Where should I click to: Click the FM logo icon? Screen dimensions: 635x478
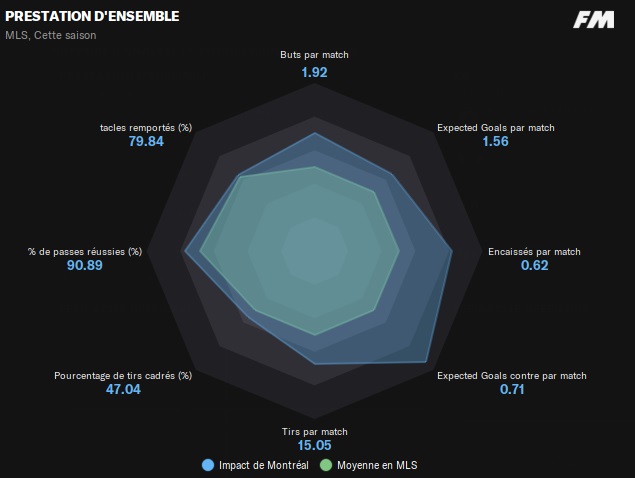(594, 20)
